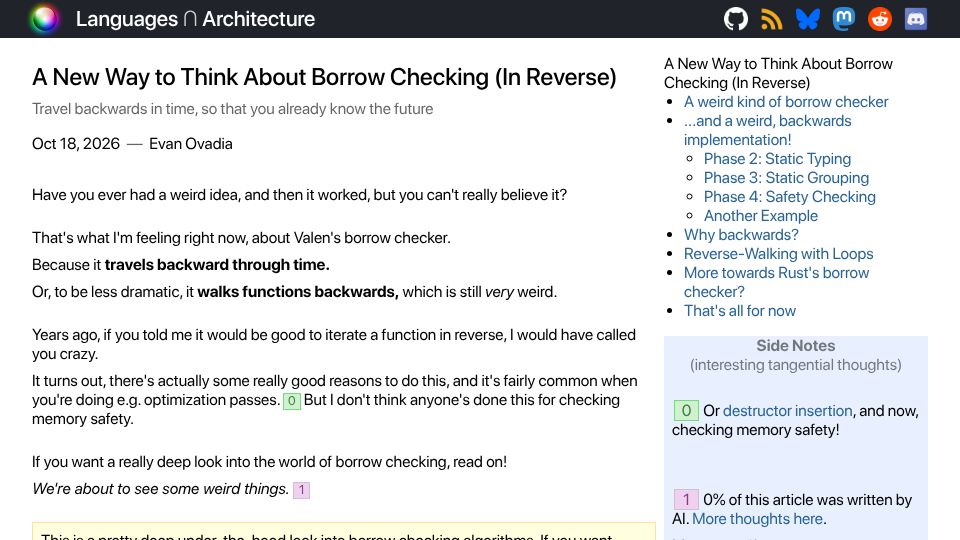Click the pink side note 1 badge
The width and height of the screenshot is (960, 540).
point(686,500)
